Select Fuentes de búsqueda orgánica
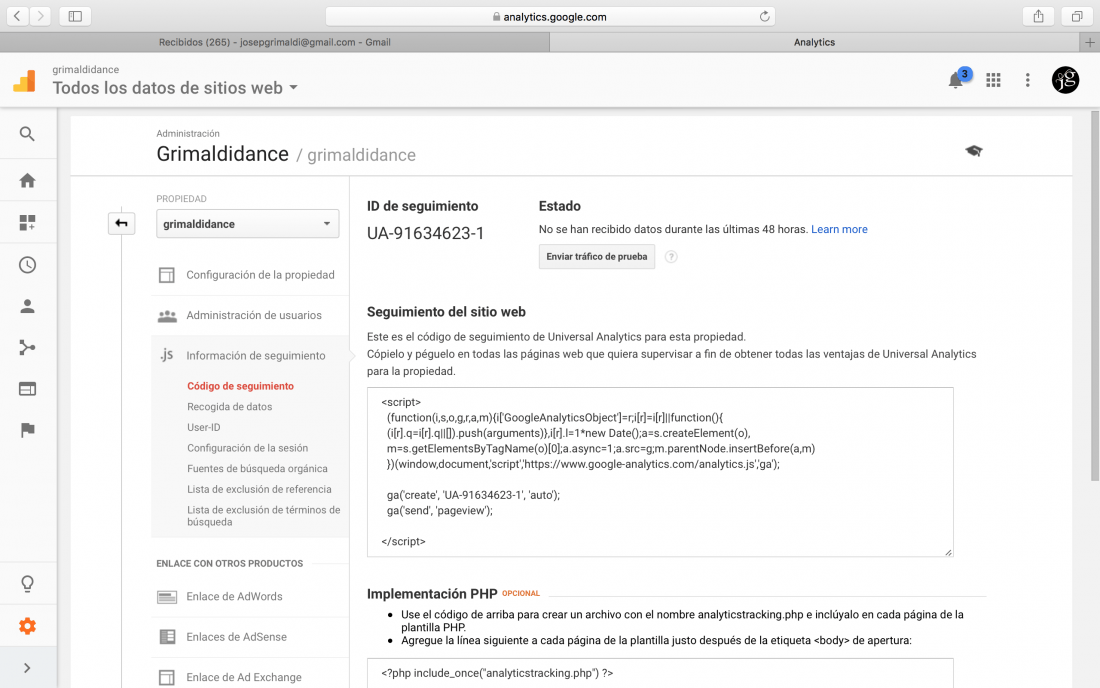1100x688 pixels. coord(257,468)
